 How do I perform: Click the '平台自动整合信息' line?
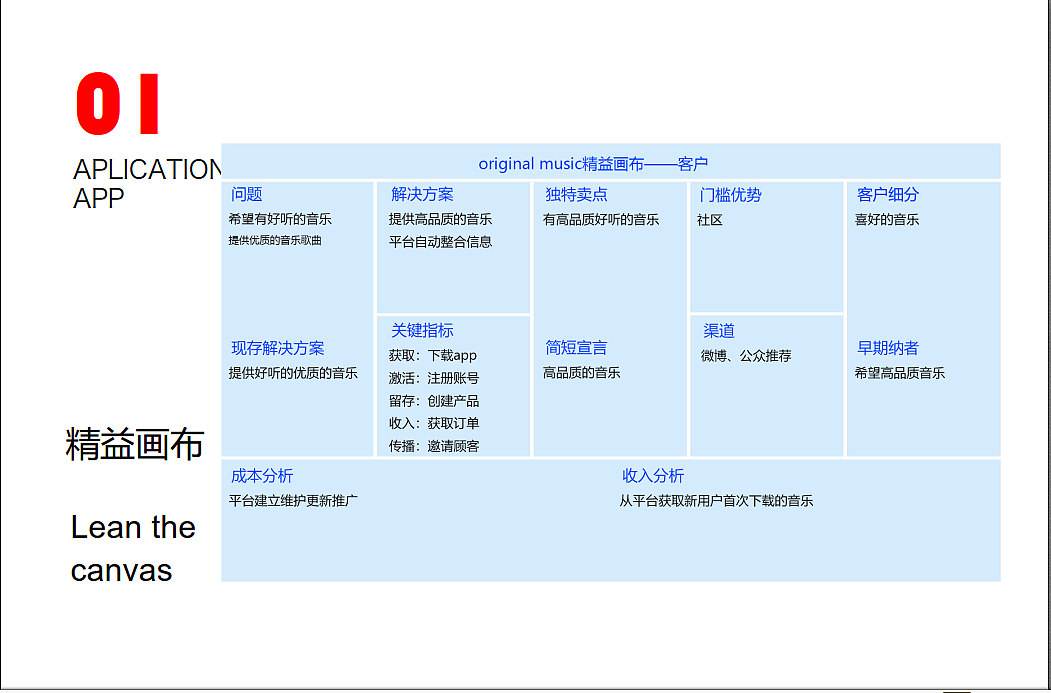[x=440, y=242]
